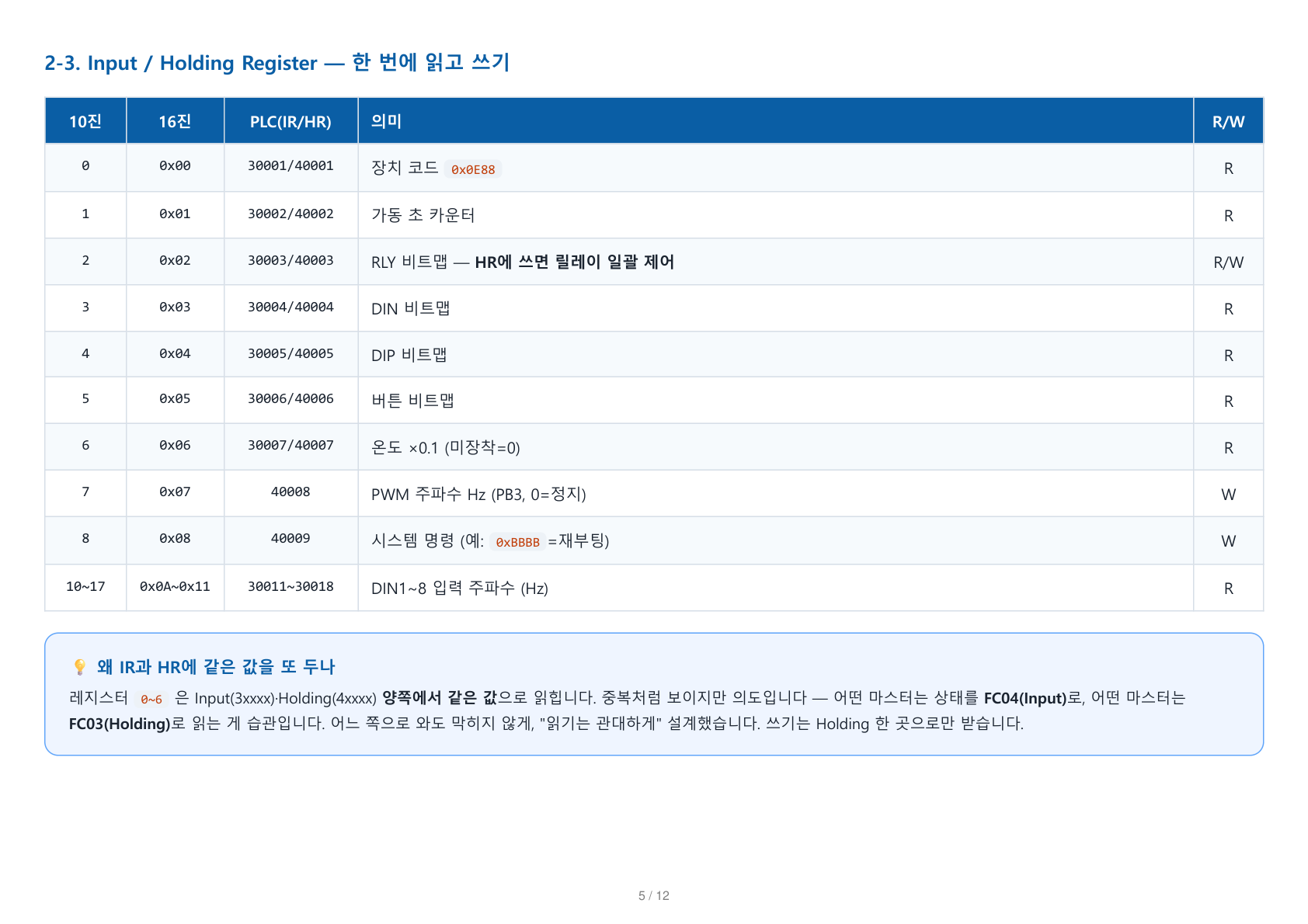
Task: Click the bold 'FC04(Input)' text
Action: click(1025, 698)
